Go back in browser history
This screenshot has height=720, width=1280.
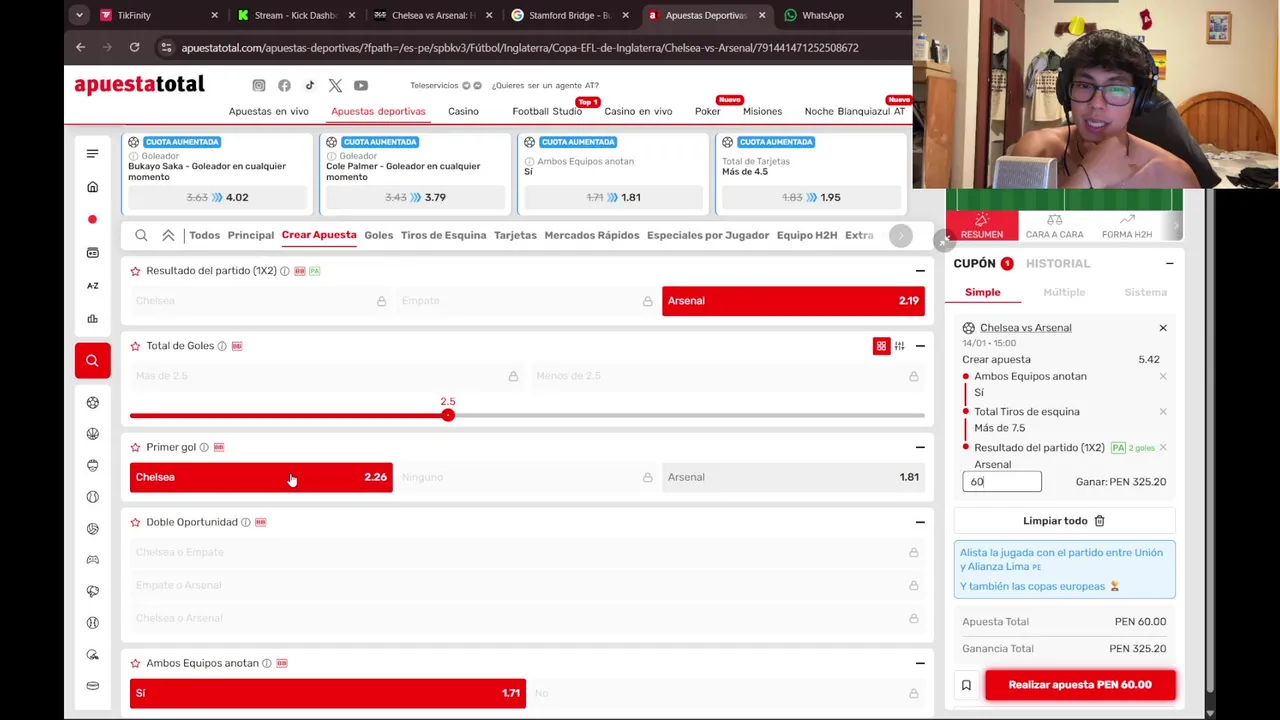coord(80,47)
